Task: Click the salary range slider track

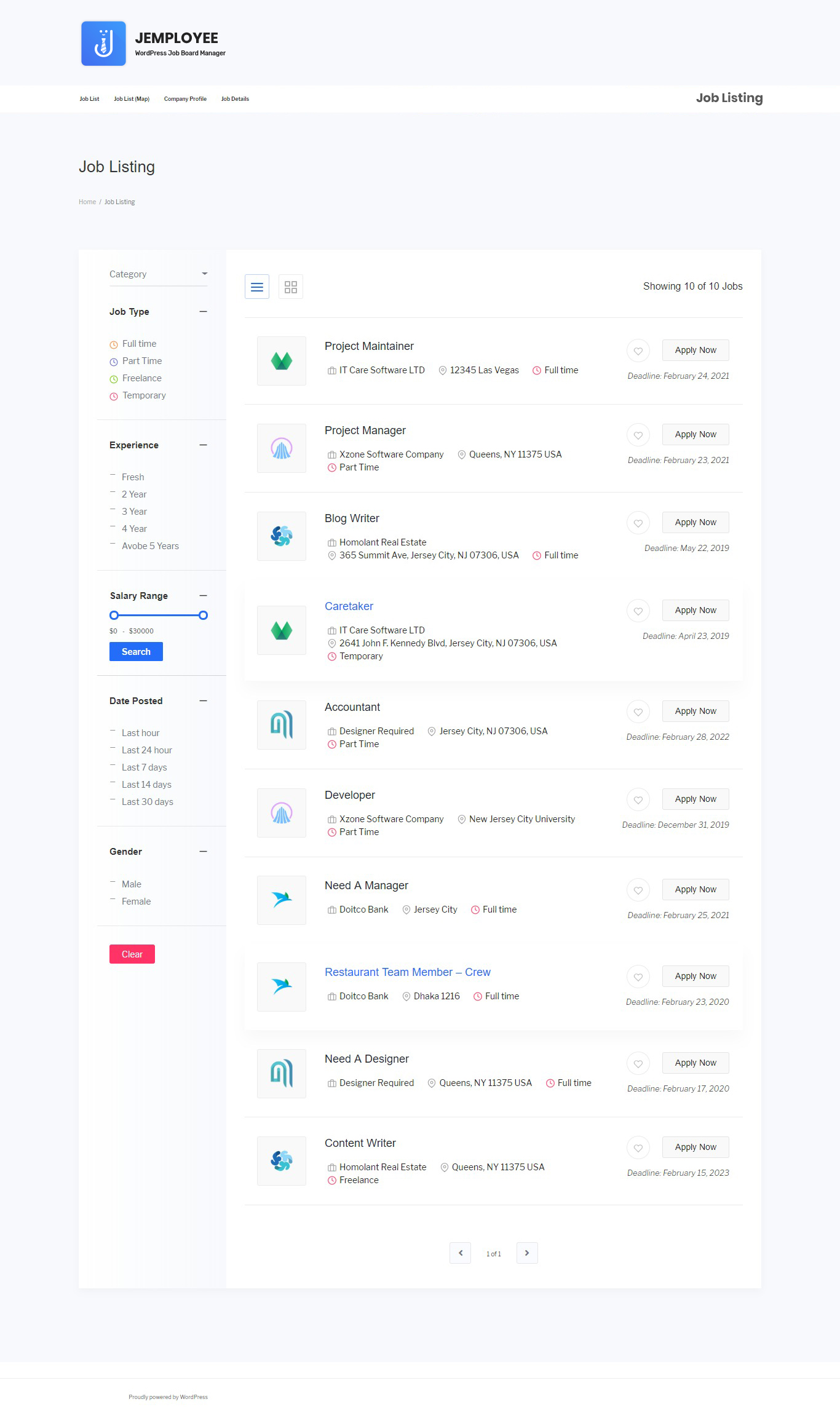Action: tap(159, 615)
